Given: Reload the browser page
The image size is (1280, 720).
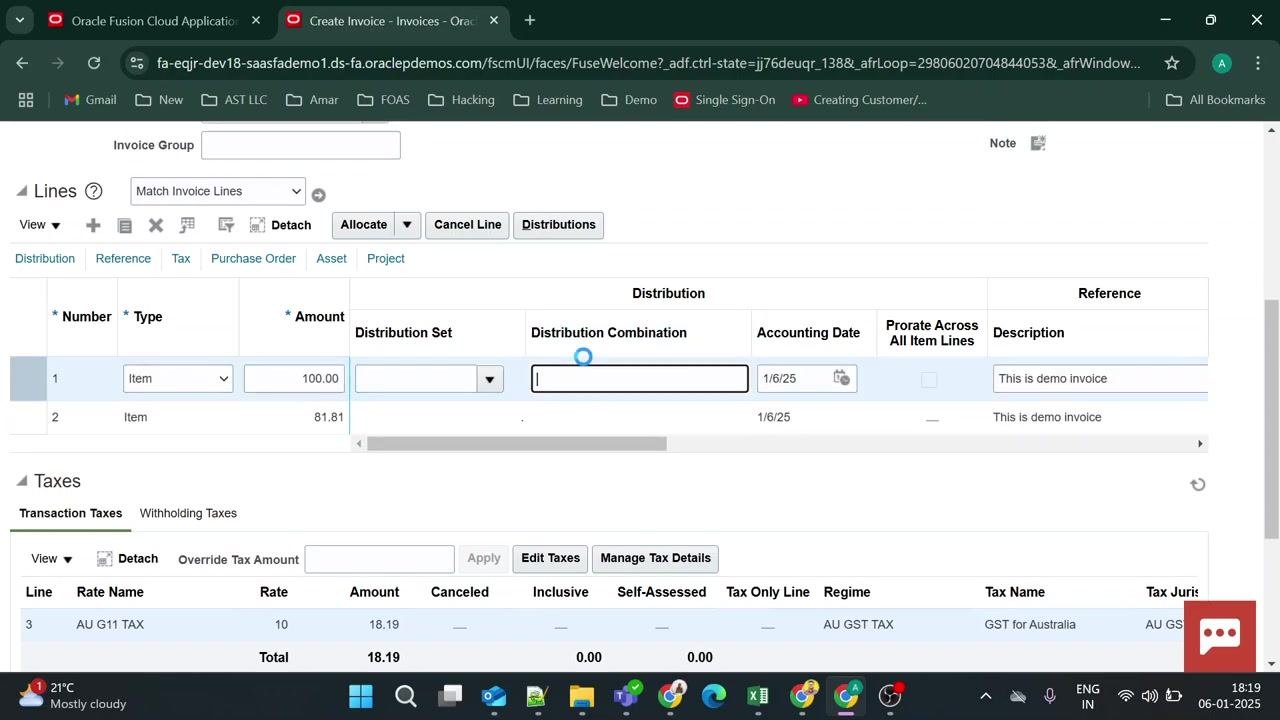Looking at the screenshot, I should pyautogui.click(x=94, y=63).
